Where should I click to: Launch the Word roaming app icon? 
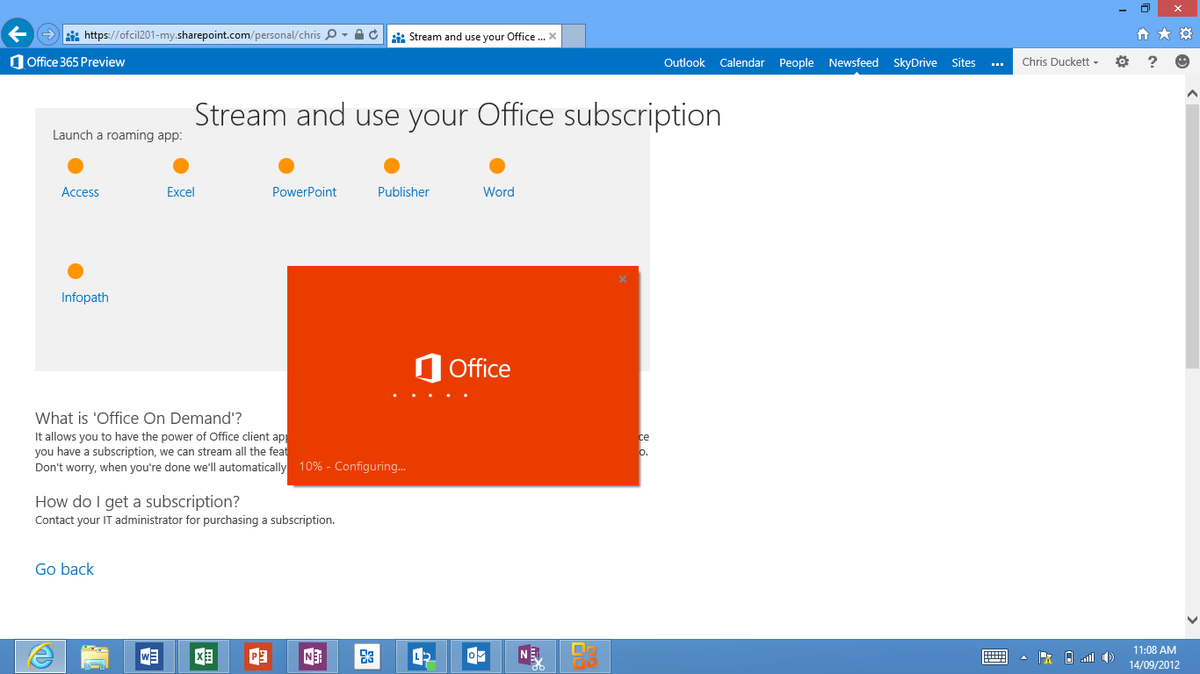point(497,166)
